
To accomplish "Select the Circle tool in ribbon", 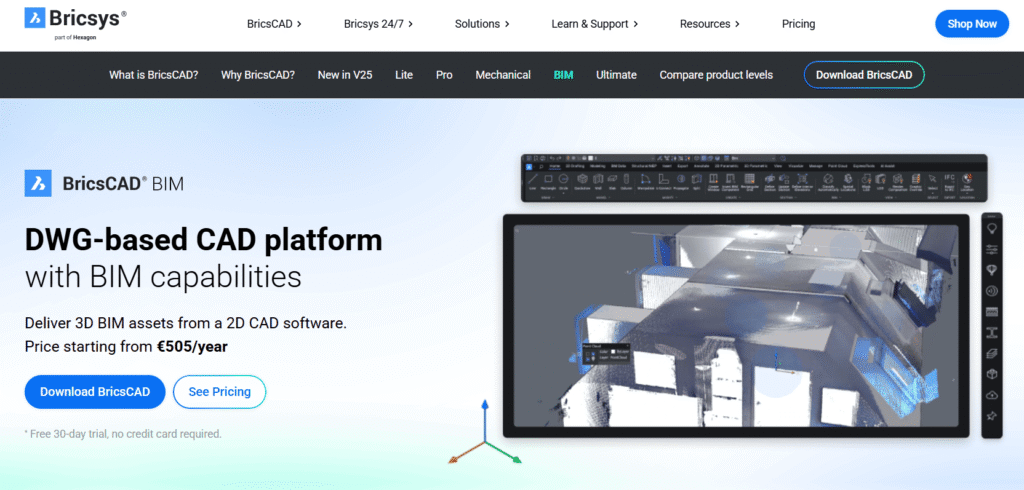I will 564,181.
